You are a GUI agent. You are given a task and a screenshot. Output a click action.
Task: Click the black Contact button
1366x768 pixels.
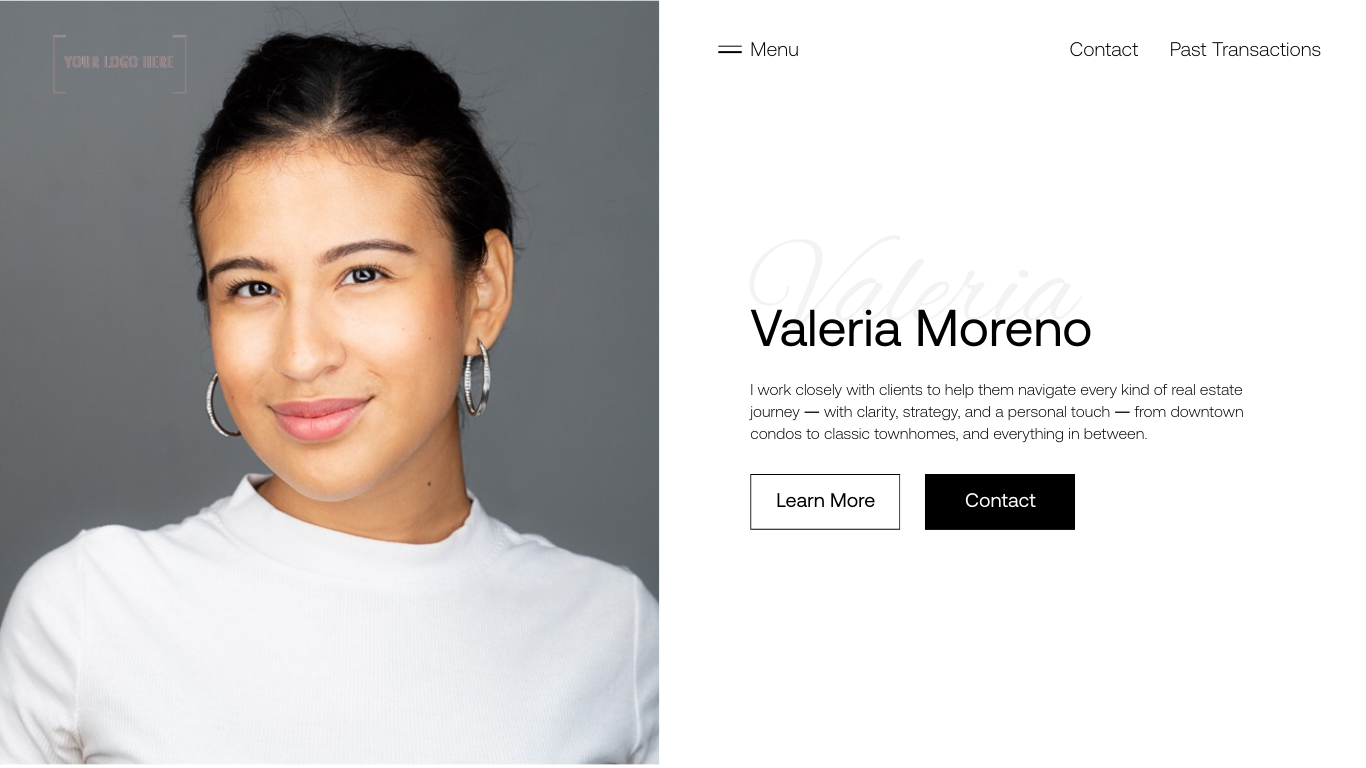tap(1000, 501)
